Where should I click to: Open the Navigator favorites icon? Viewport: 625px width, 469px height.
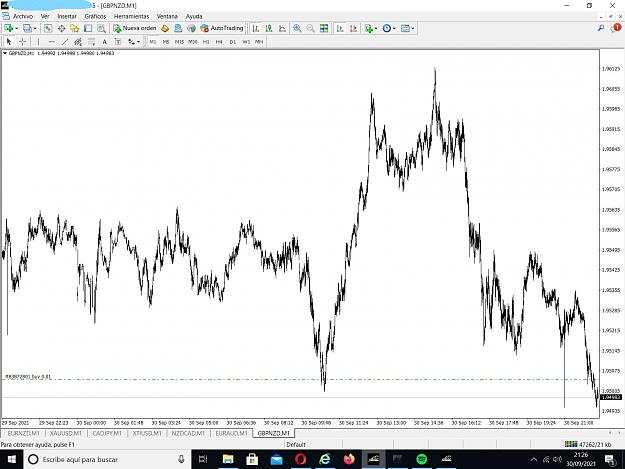(75, 28)
